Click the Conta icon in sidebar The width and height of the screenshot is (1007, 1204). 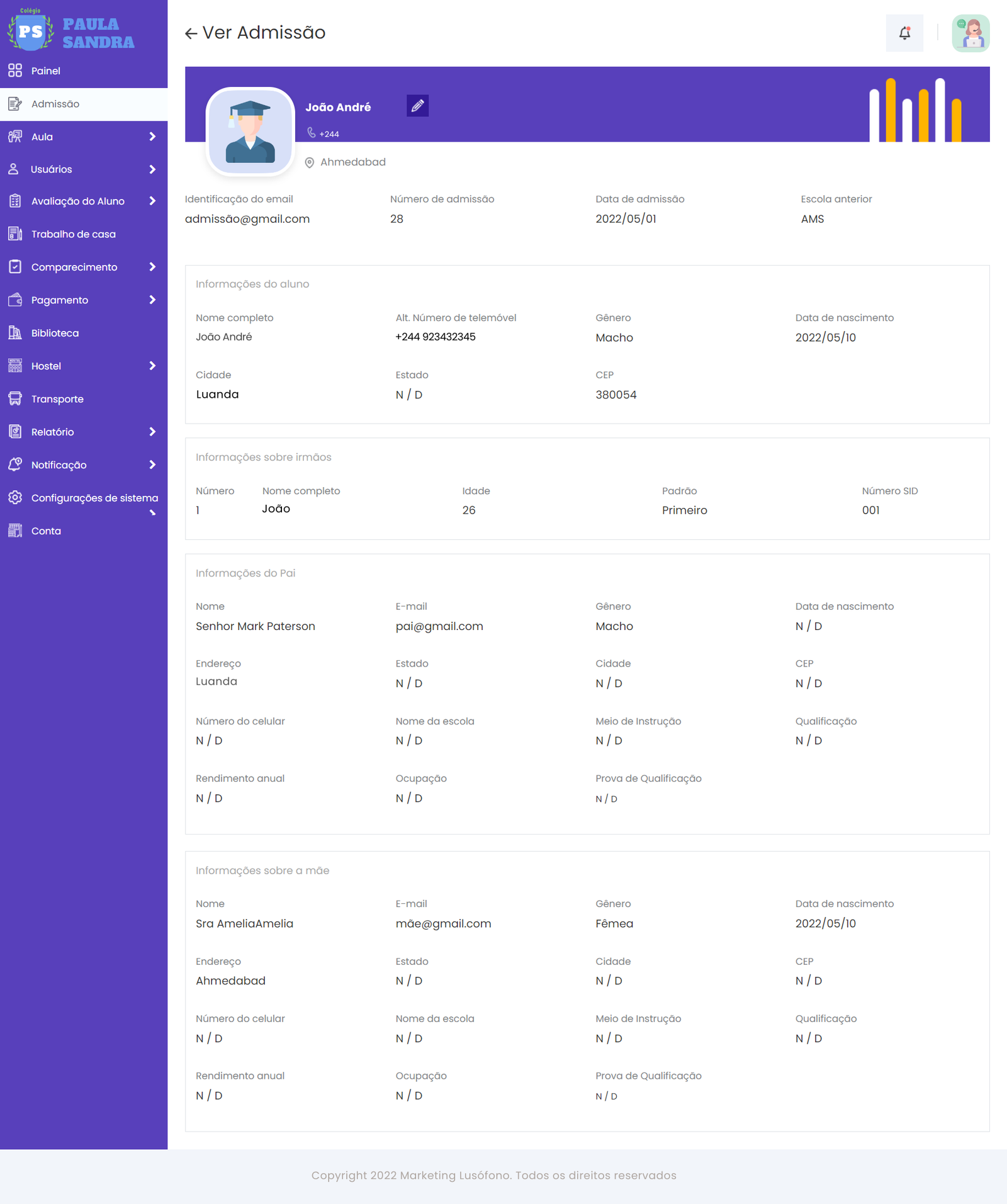(15, 531)
